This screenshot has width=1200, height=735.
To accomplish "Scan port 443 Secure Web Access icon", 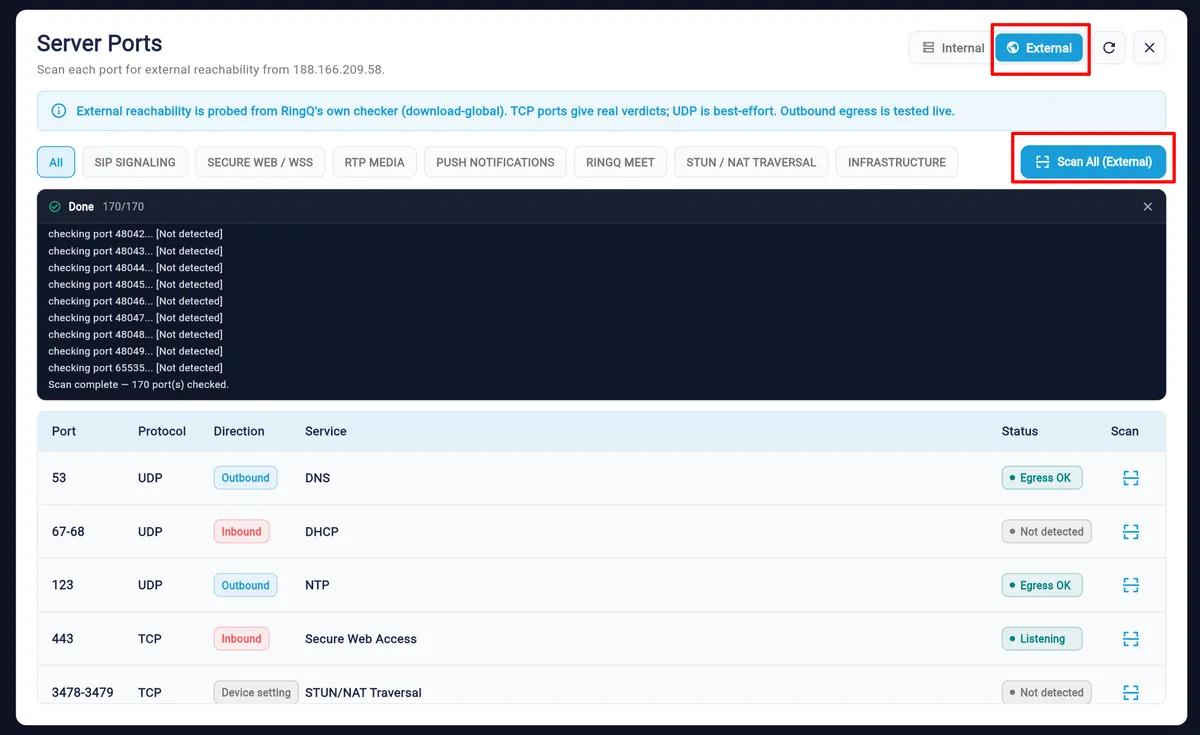I will click(x=1131, y=639).
